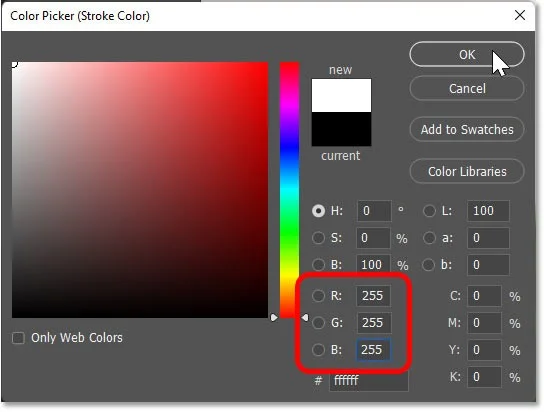Select the R red radio button
This screenshot has height=412, width=544.
pos(318,296)
